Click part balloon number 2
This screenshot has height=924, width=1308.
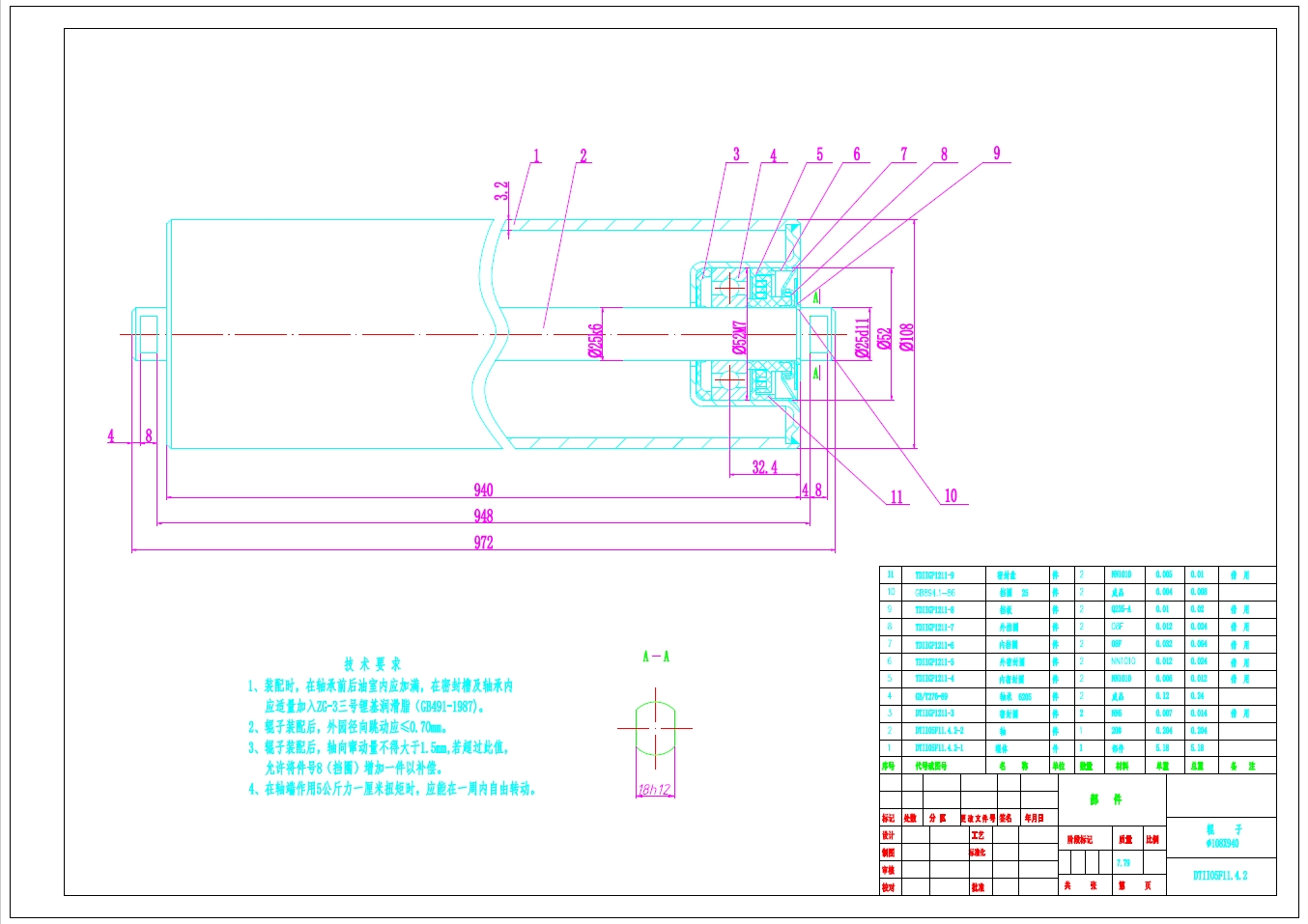tap(583, 155)
